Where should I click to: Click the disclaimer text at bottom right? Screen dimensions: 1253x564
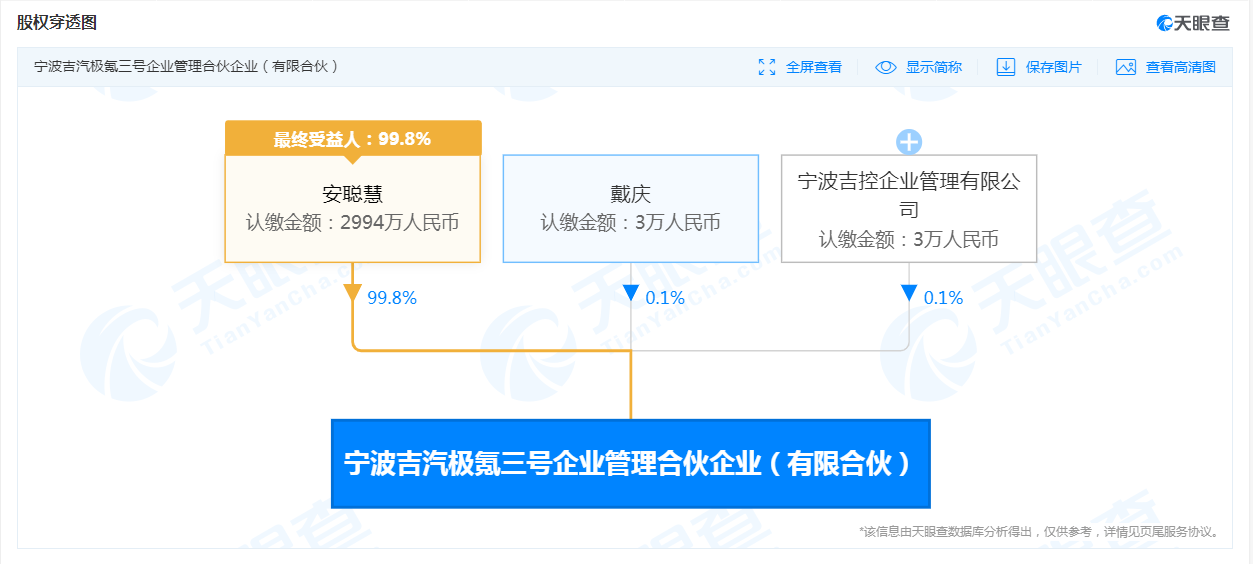1040,532
